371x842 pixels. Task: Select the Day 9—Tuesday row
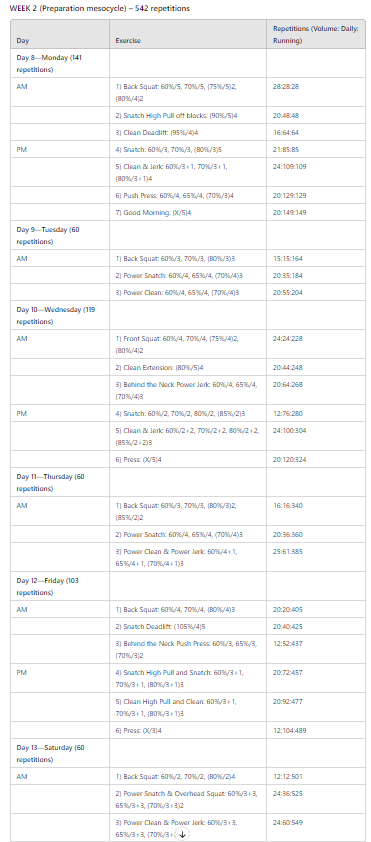click(188, 235)
